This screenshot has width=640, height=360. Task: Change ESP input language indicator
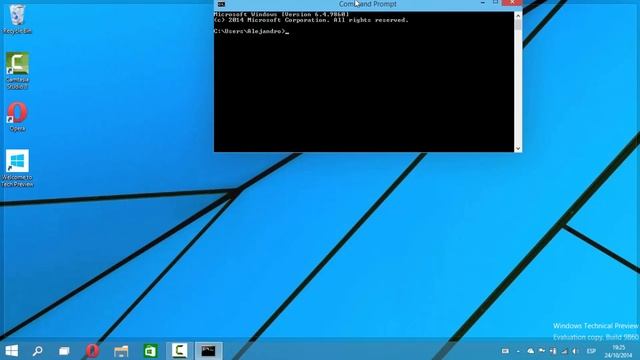pyautogui.click(x=591, y=351)
